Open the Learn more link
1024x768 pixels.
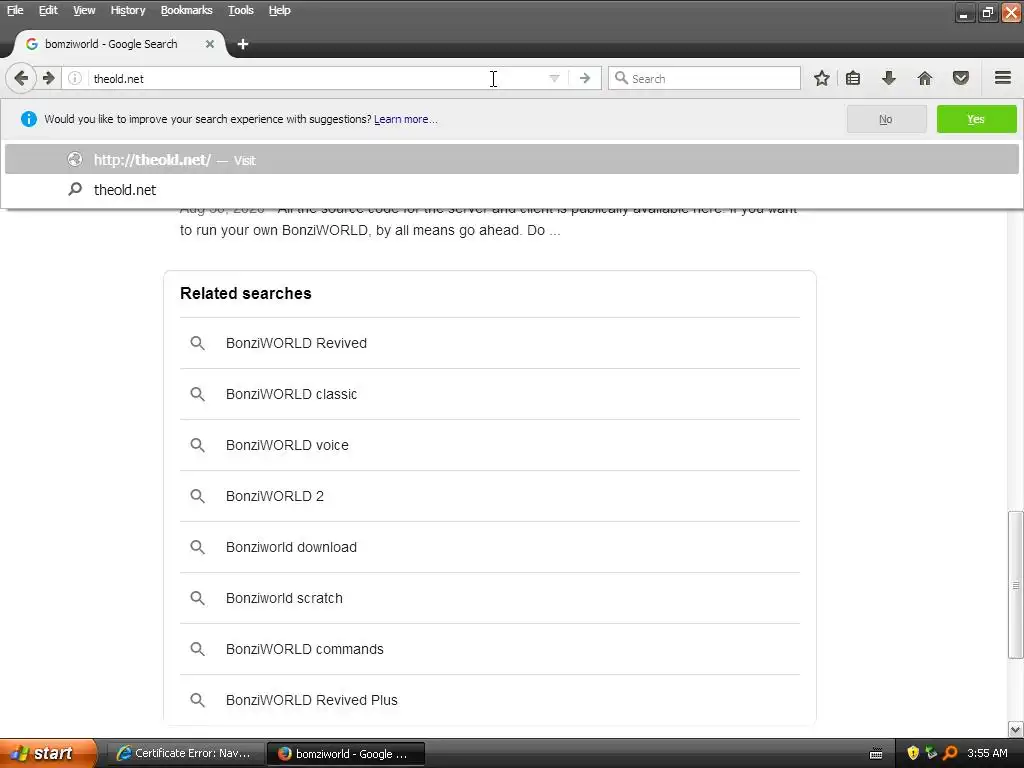pos(406,119)
